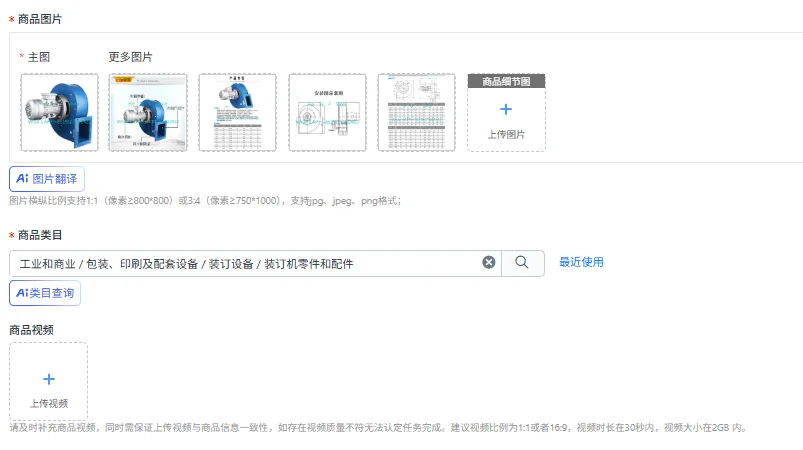The height and width of the screenshot is (450, 803).
Task: Click the video requirement hint text mentioning 2GB
Action: click(379, 427)
